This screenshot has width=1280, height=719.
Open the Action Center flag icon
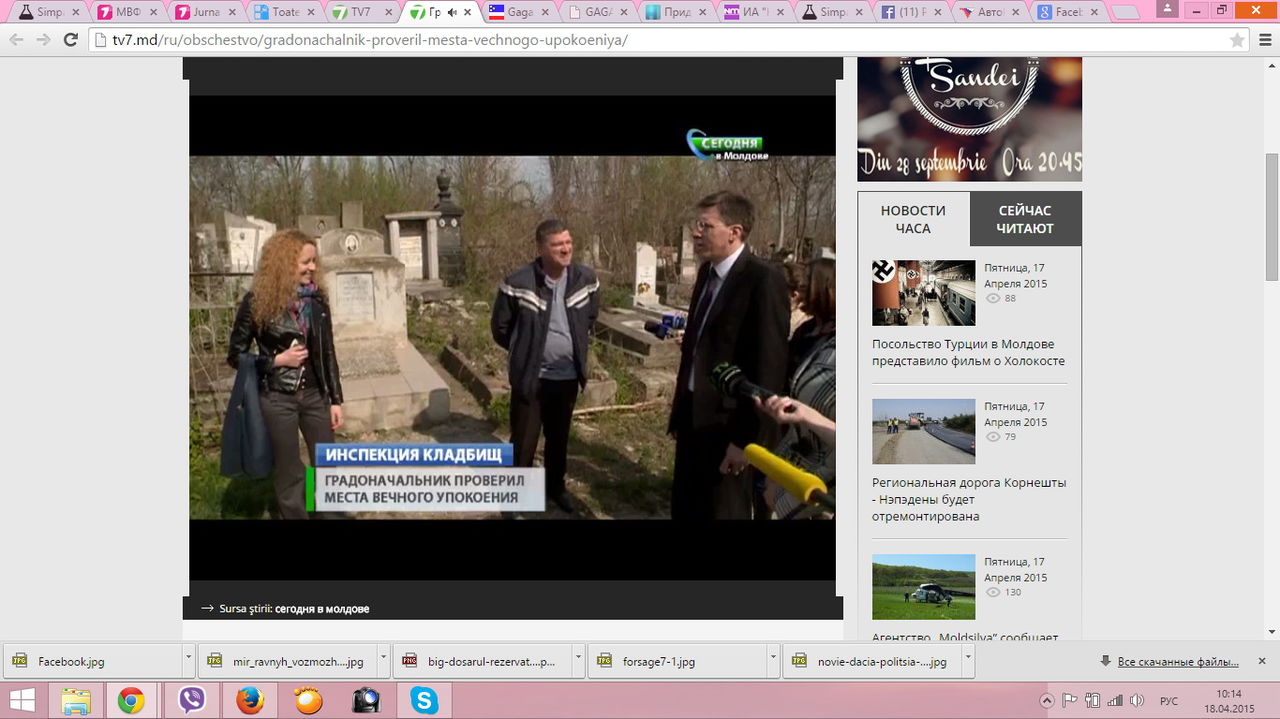(1069, 700)
